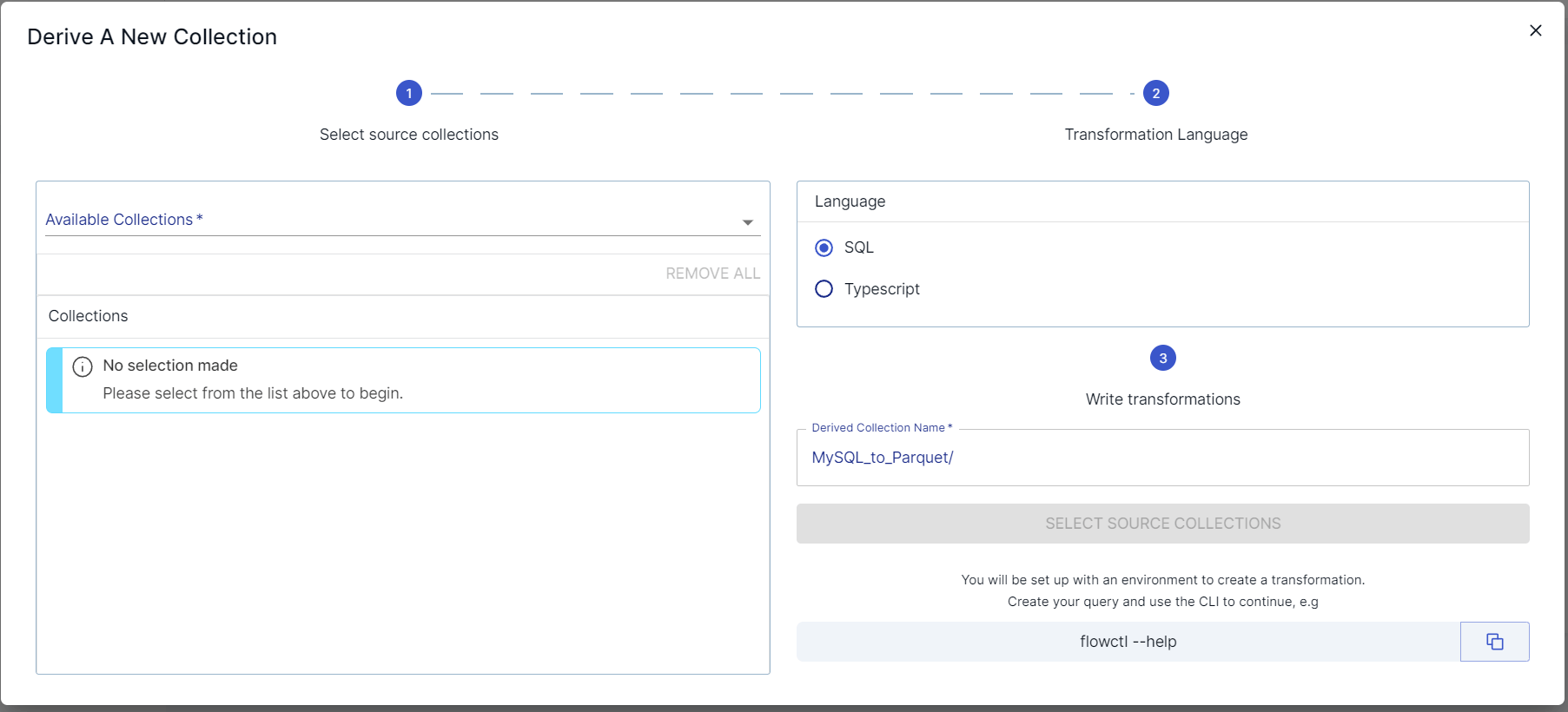Click the Select Source Collections button

(x=1162, y=524)
